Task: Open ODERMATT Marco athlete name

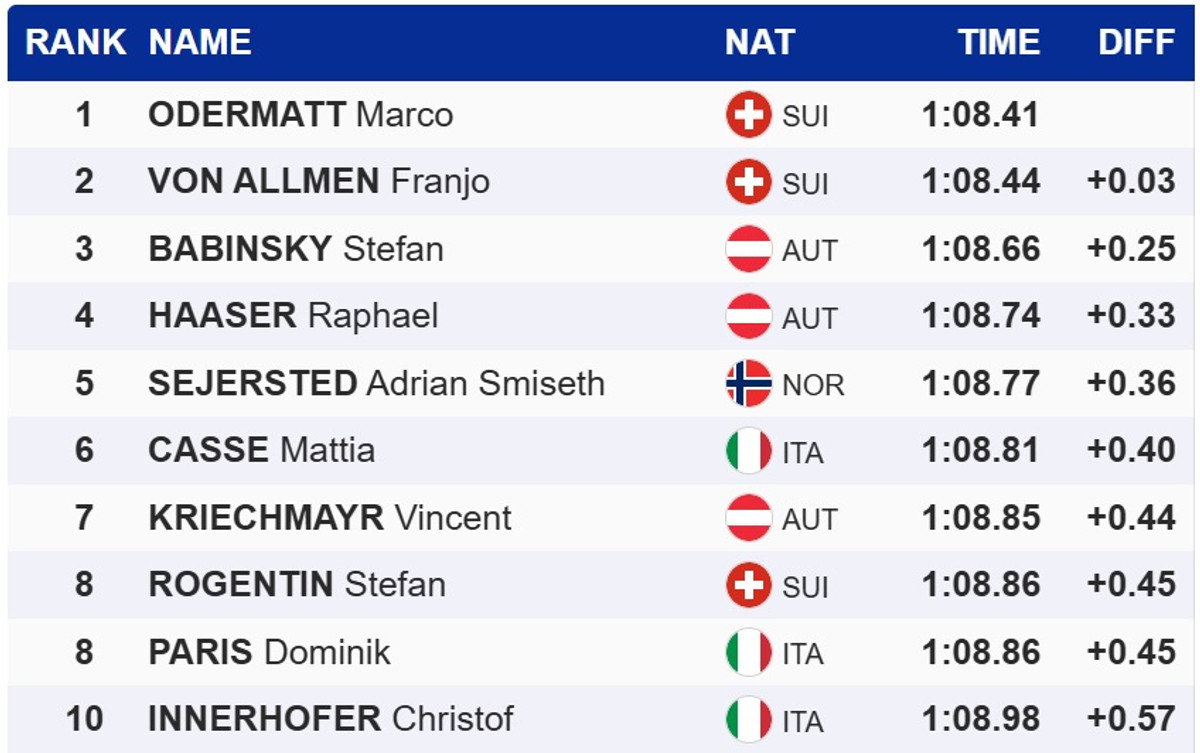Action: pos(300,115)
